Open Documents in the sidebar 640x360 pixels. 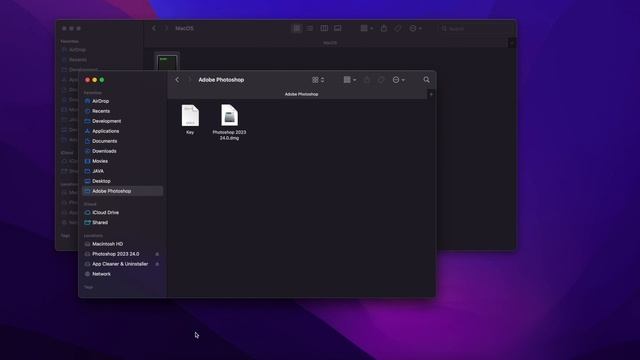click(122, 141)
